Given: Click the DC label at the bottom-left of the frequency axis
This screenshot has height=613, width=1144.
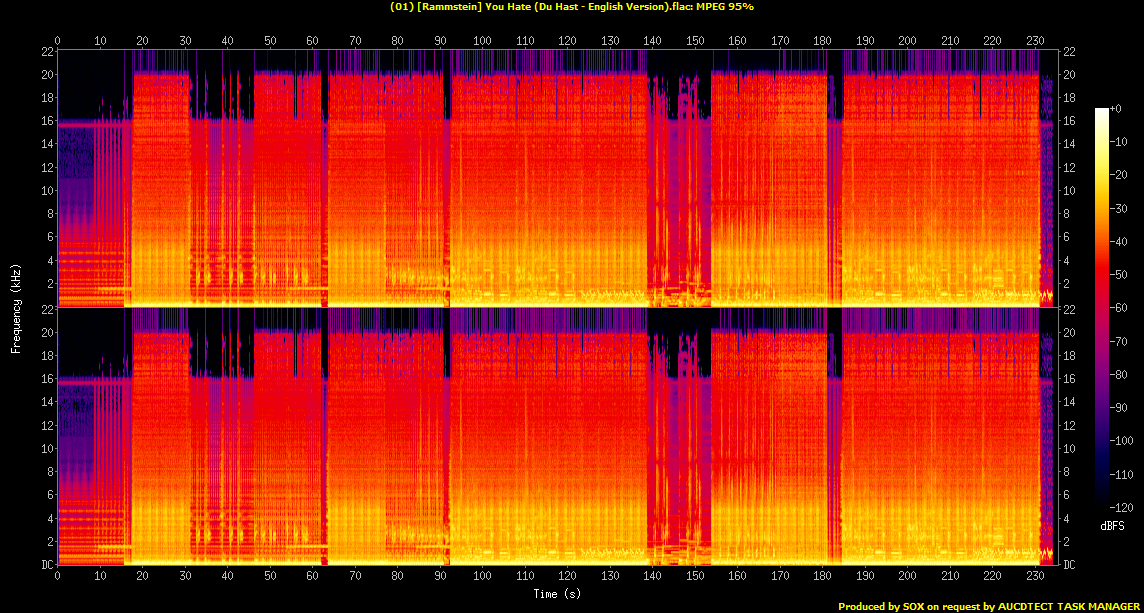Looking at the screenshot, I should tap(47, 564).
